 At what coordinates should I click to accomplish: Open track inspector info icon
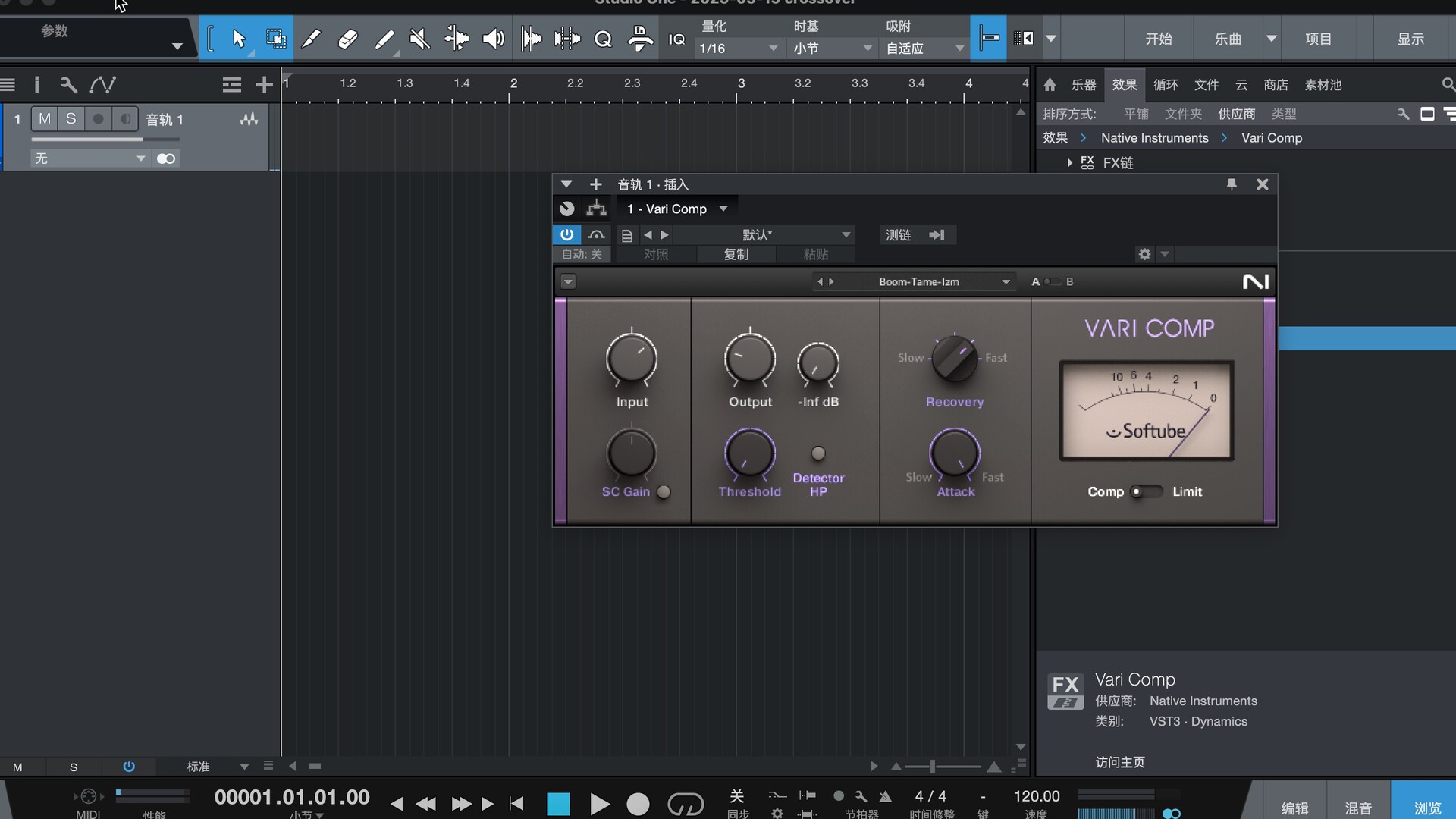tap(36, 85)
